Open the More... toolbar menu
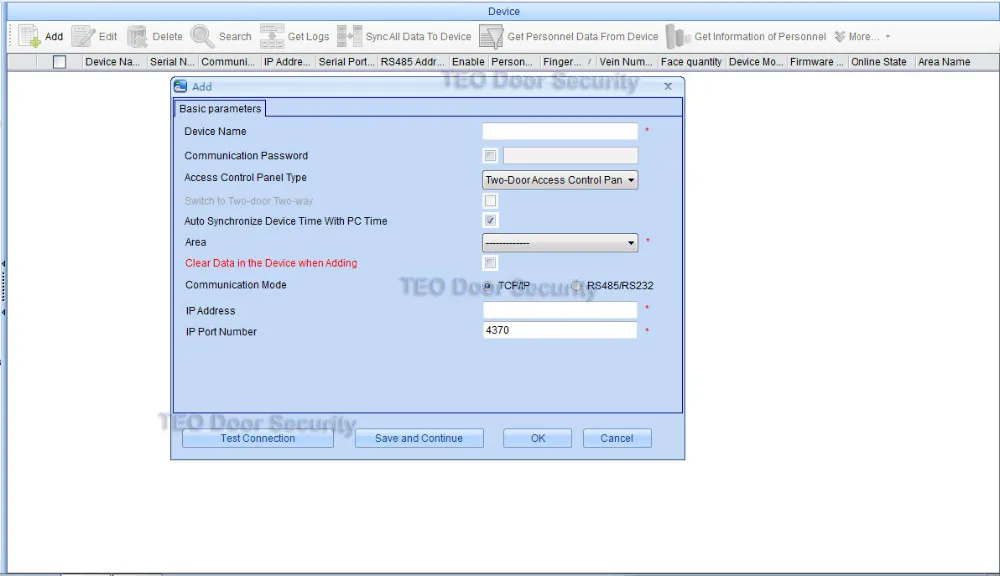Image resolution: width=1000 pixels, height=576 pixels. tap(862, 36)
